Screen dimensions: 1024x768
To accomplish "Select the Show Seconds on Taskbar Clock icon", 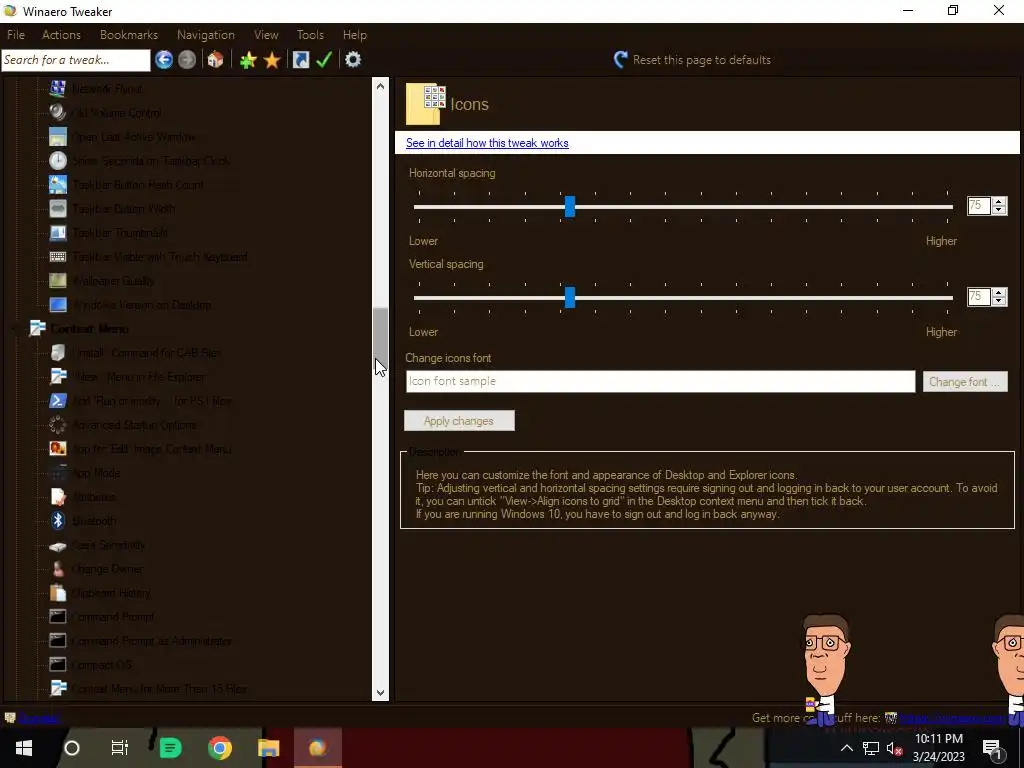I will [x=57, y=161].
